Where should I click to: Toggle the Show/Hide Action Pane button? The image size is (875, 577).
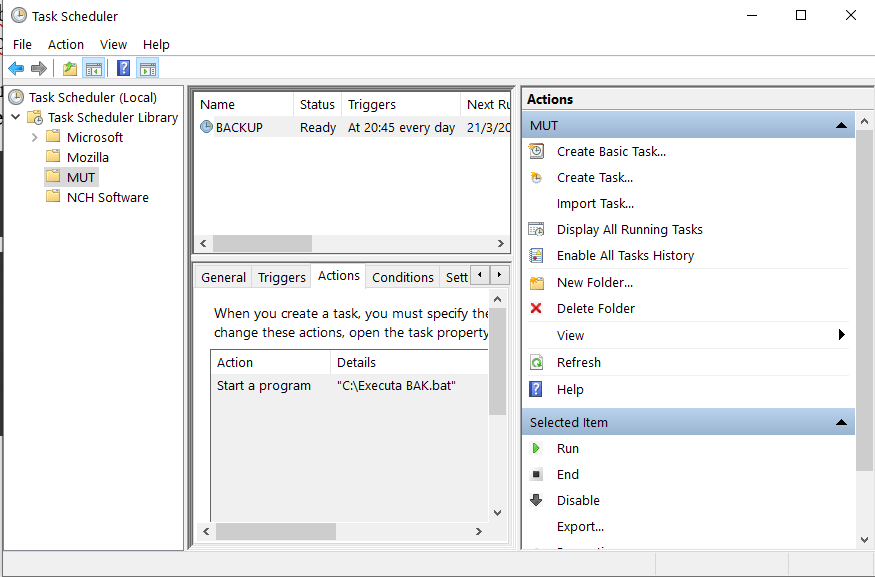pyautogui.click(x=148, y=68)
